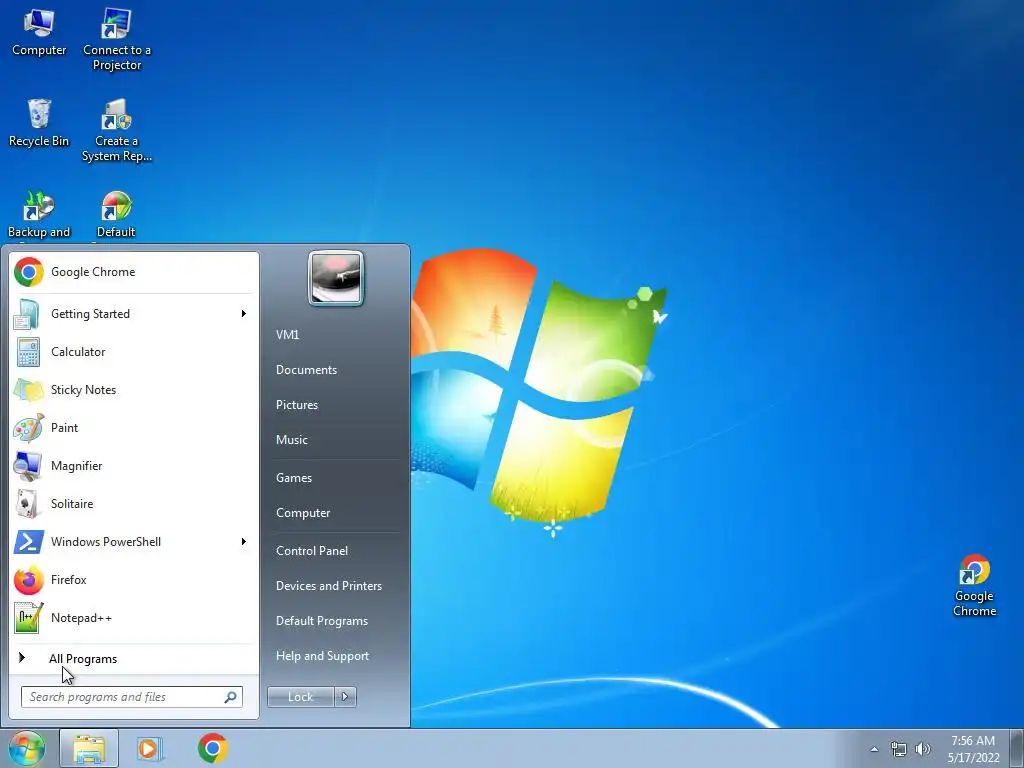Open Paint from the Start menu
Image resolution: width=1024 pixels, height=768 pixels.
pyautogui.click(x=133, y=427)
